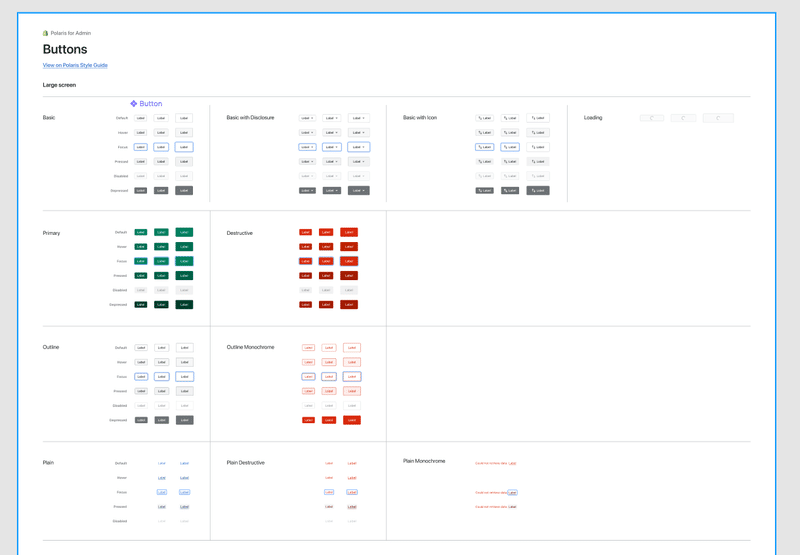Viewport: 800px width, 555px height.
Task: Open the small focused Basic with Disclosure dropdown
Action: click(307, 147)
